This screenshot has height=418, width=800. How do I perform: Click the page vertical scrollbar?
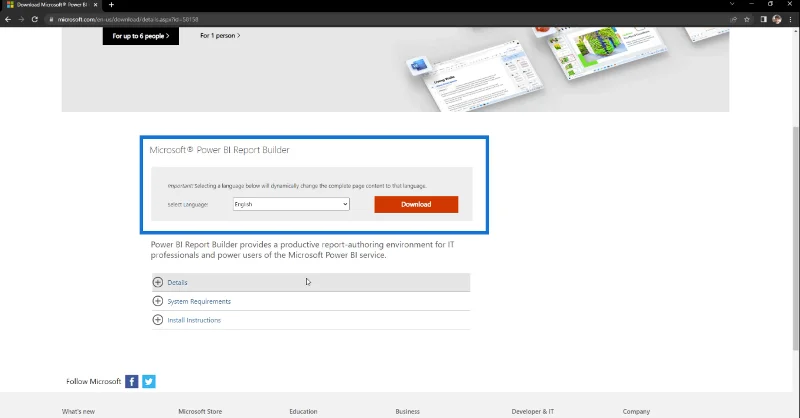[796, 237]
